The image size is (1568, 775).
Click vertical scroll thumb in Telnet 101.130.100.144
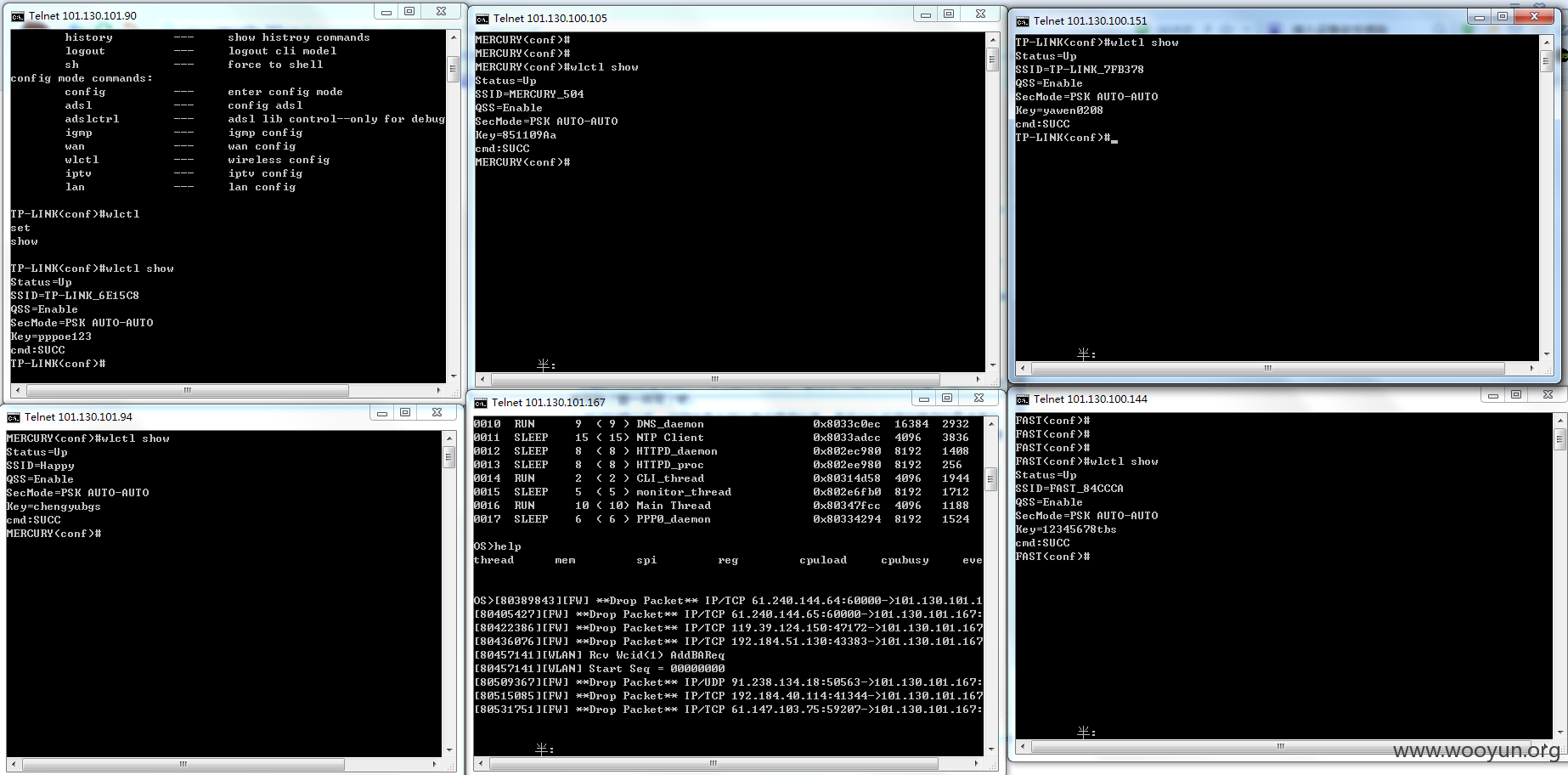(1560, 438)
